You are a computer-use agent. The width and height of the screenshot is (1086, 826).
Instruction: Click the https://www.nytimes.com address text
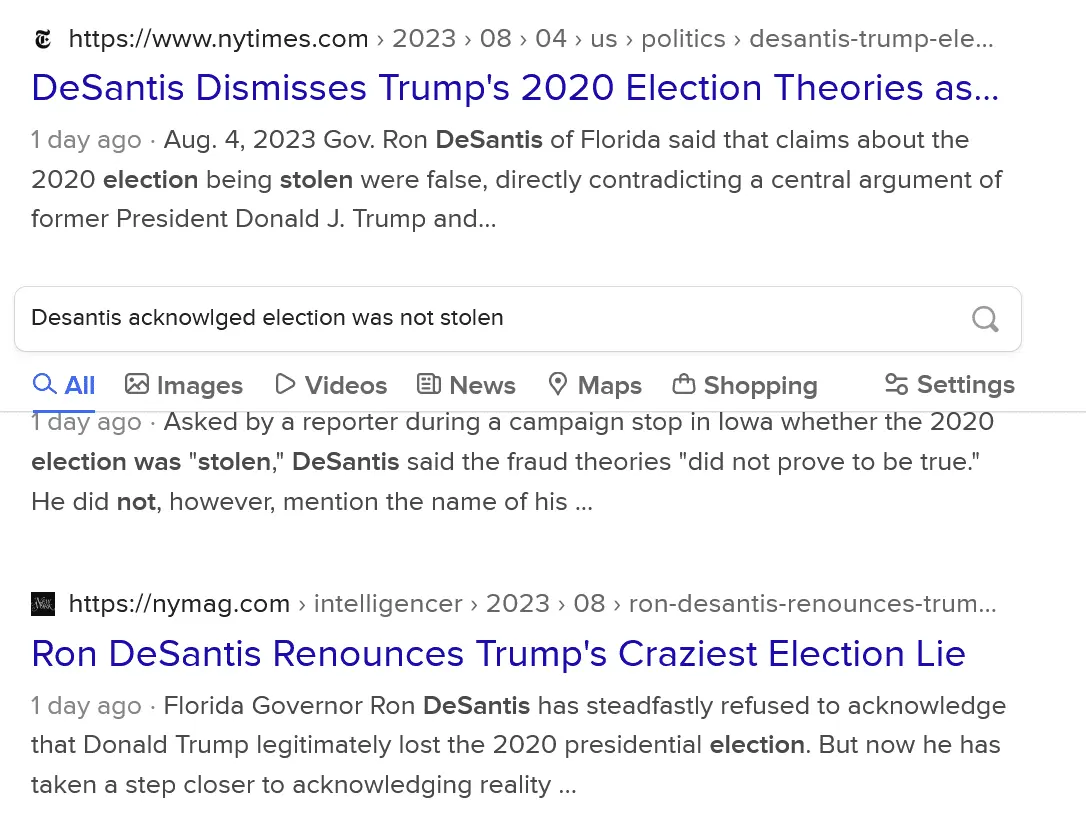[218, 40]
